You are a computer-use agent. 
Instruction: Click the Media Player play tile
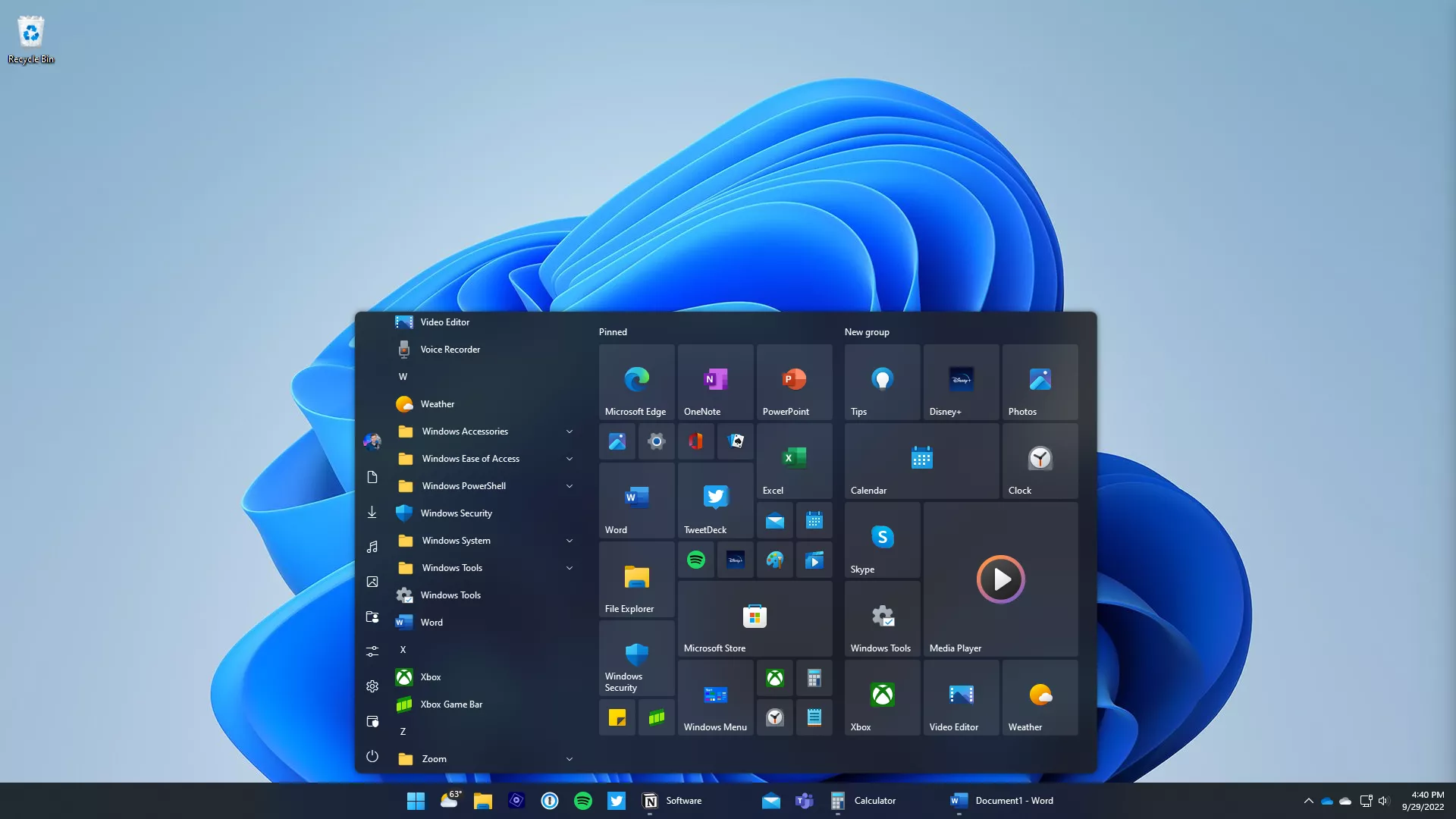1000,579
